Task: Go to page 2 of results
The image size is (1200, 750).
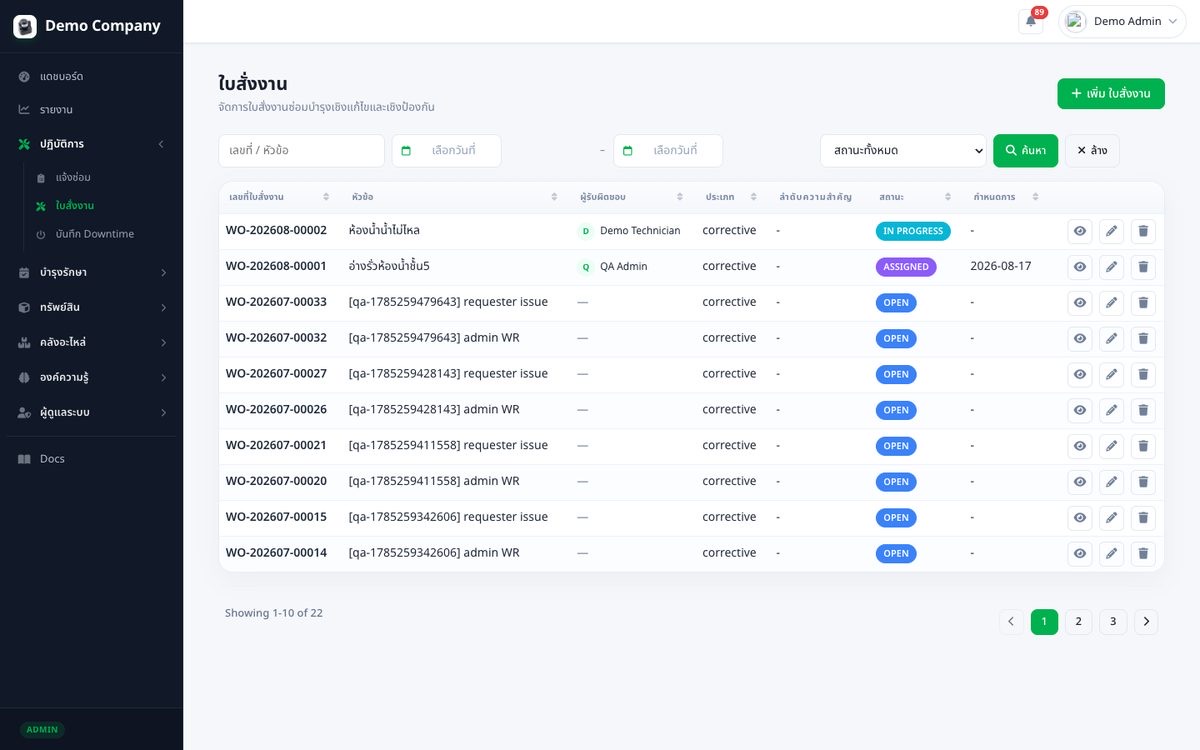Action: 1078,622
